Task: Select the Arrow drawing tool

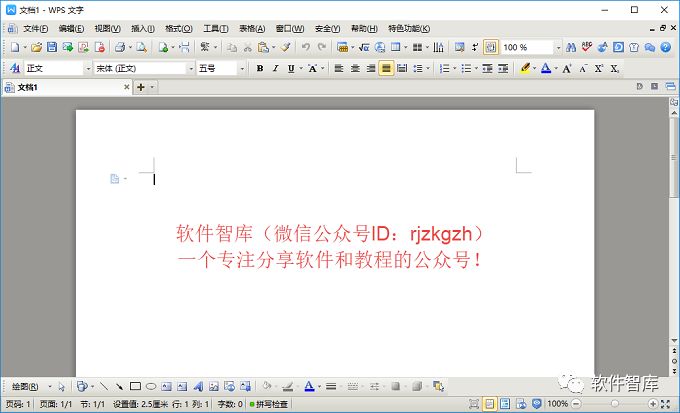Action: tap(119, 386)
